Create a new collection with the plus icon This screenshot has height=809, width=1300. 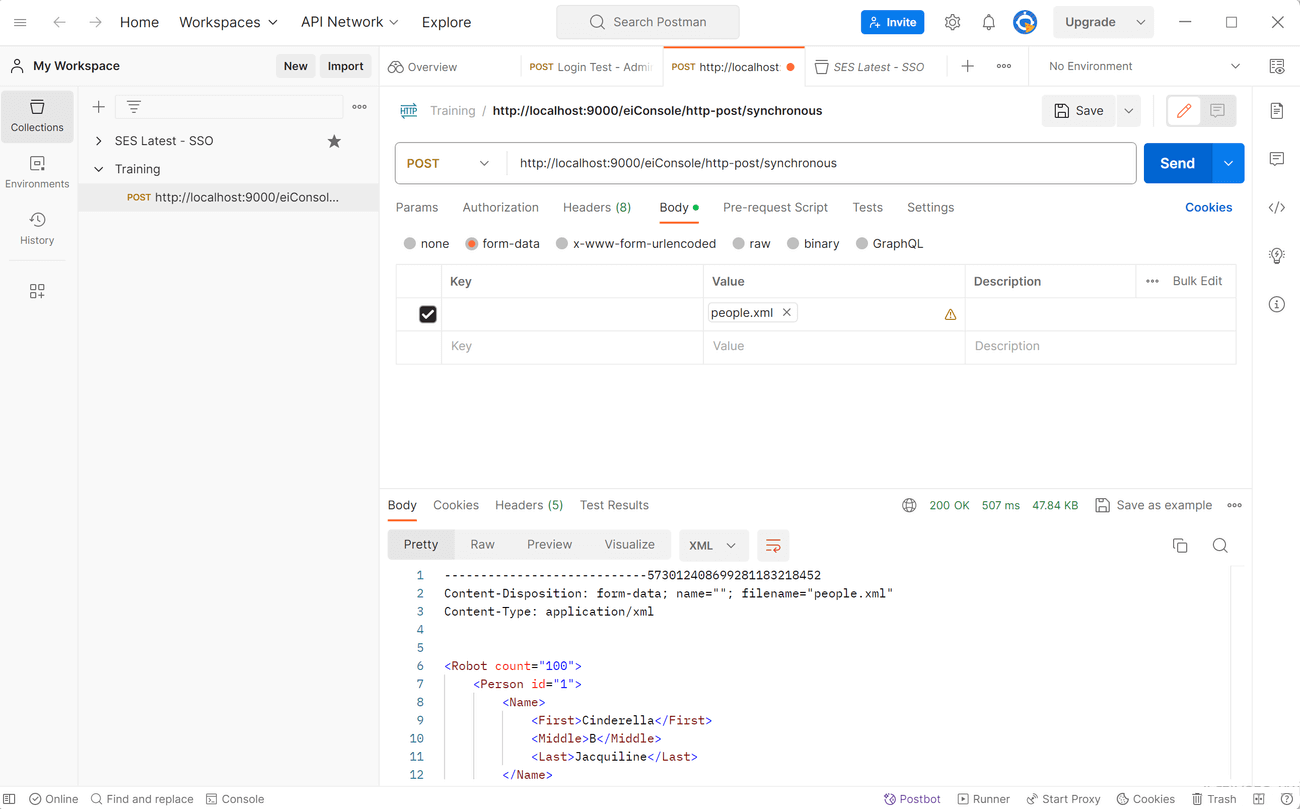[98, 107]
